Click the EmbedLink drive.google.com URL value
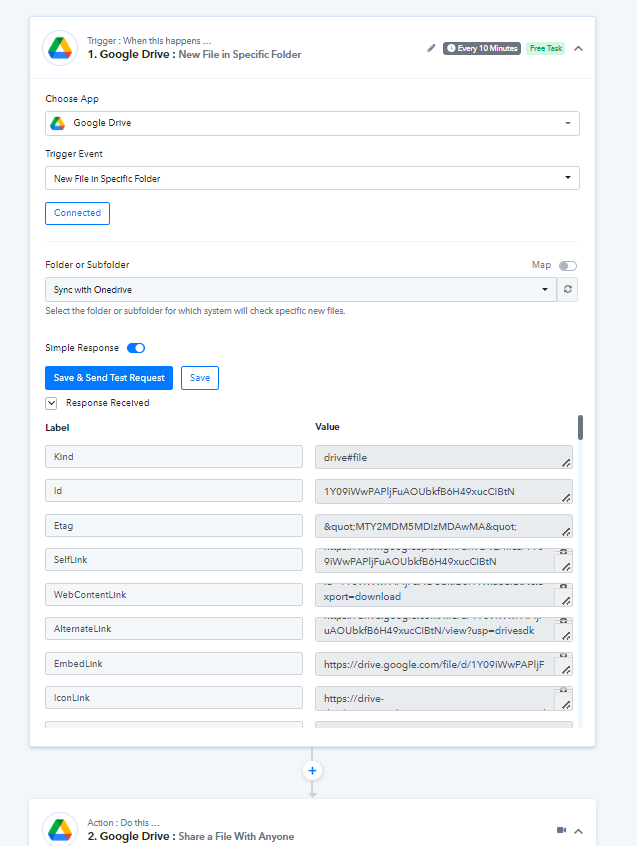The height and width of the screenshot is (846, 637). tap(444, 664)
